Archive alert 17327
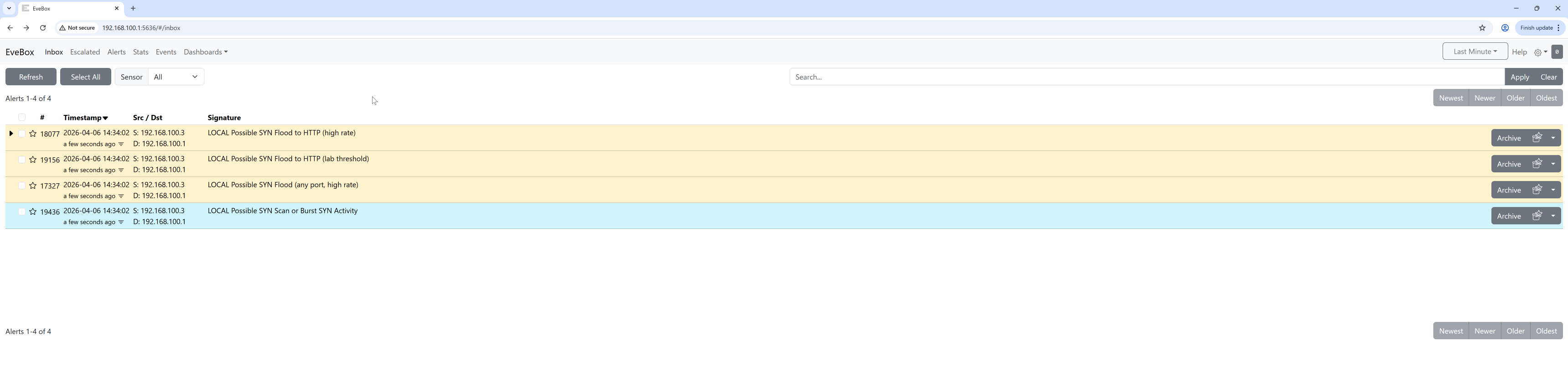The height and width of the screenshot is (368, 1568). (x=1508, y=190)
